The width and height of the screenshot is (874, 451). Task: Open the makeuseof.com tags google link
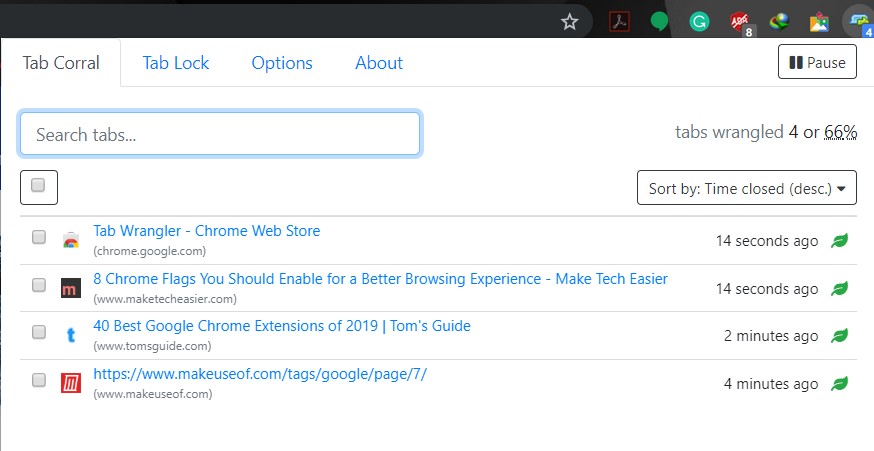tap(260, 374)
